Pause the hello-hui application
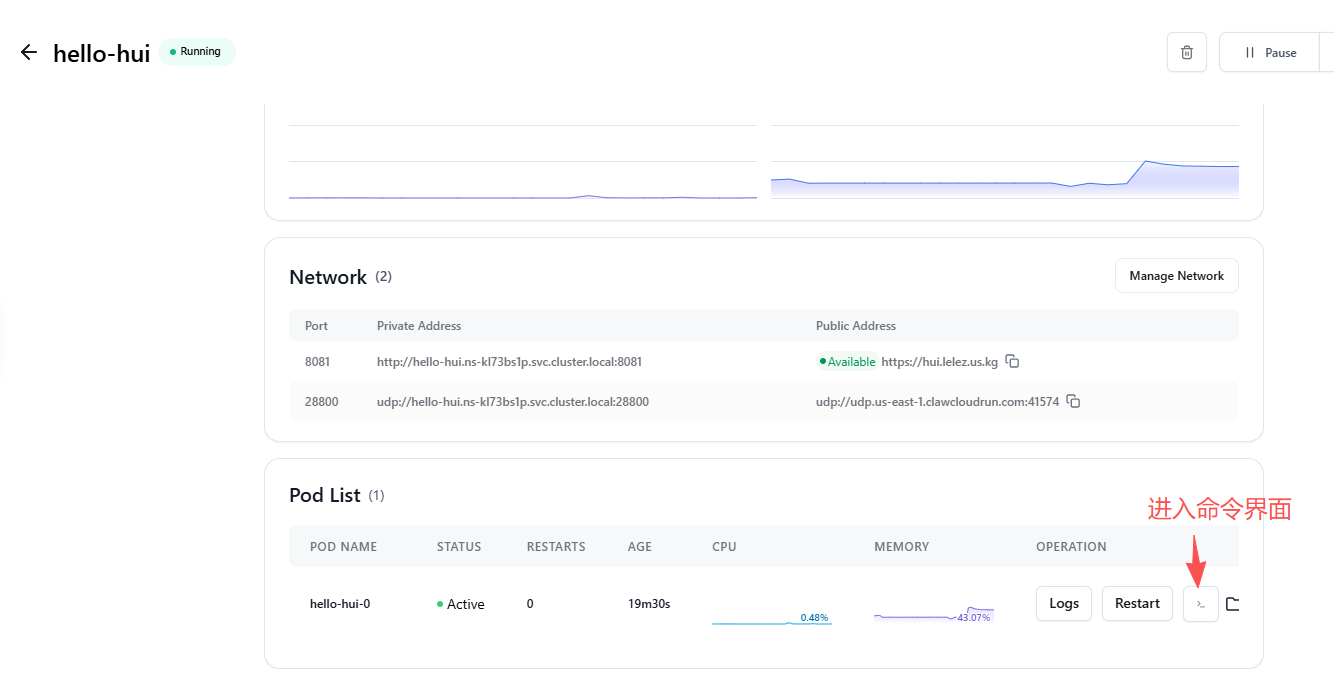The width and height of the screenshot is (1334, 675). tap(1270, 52)
